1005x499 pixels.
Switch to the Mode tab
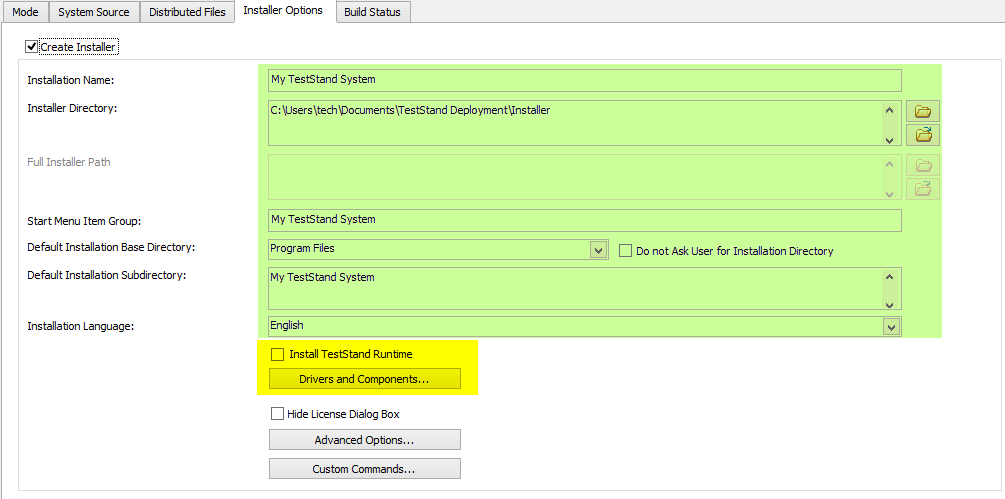click(25, 12)
